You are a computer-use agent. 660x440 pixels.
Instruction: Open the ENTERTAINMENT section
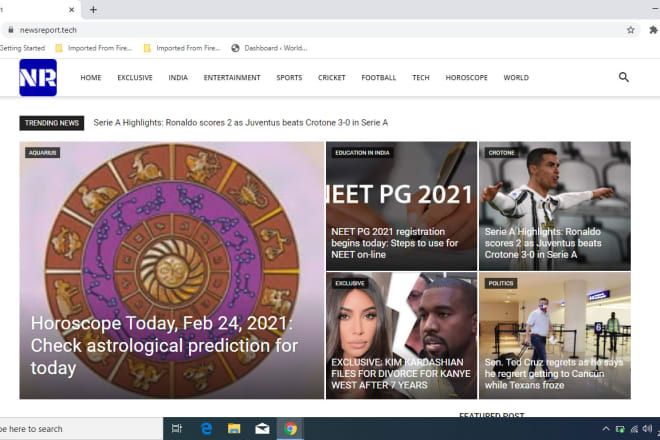(232, 77)
